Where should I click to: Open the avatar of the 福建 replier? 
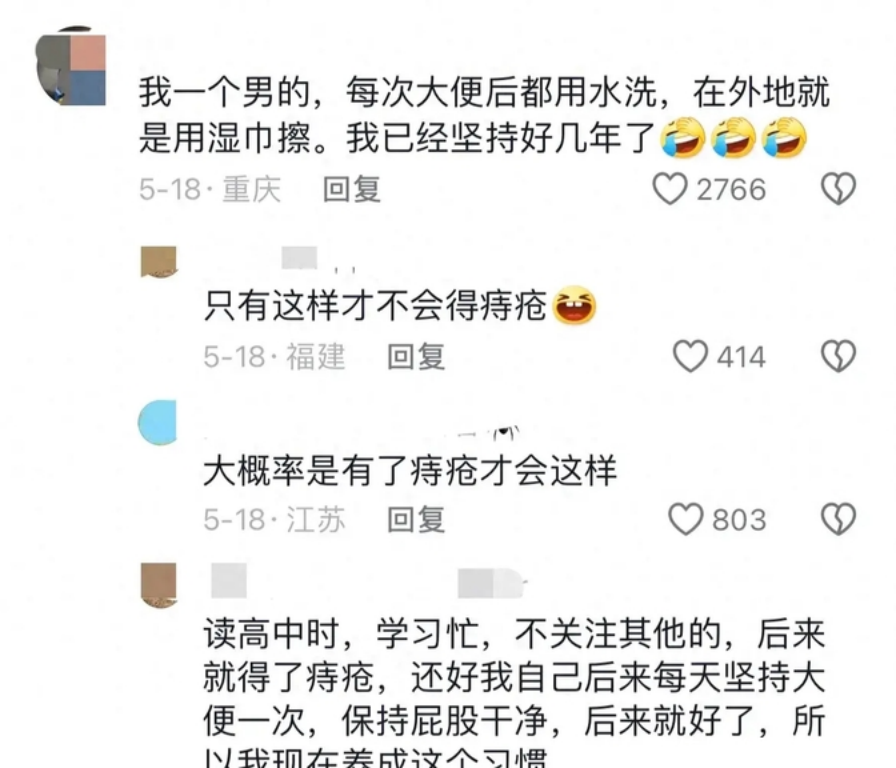pyautogui.click(x=158, y=262)
